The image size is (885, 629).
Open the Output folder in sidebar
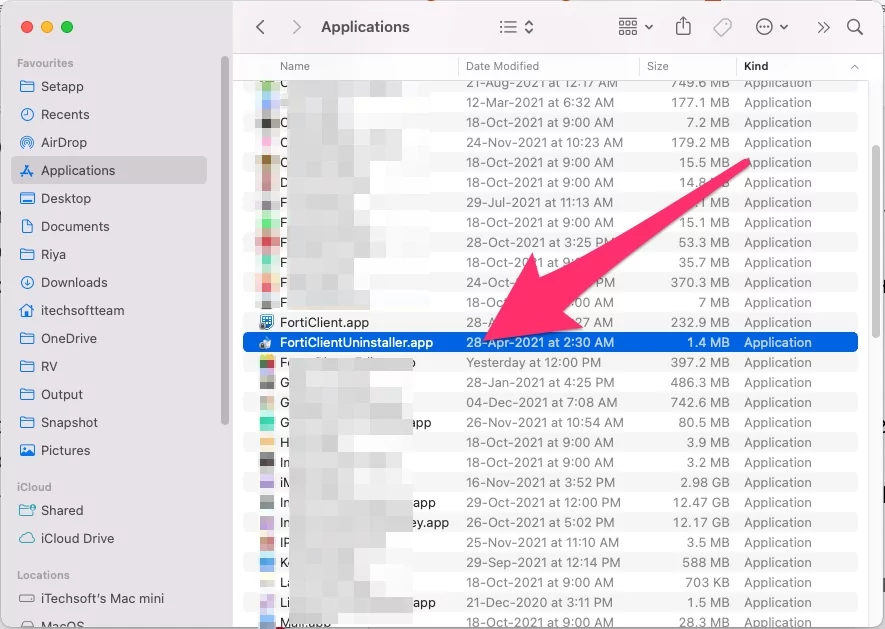coord(109,395)
